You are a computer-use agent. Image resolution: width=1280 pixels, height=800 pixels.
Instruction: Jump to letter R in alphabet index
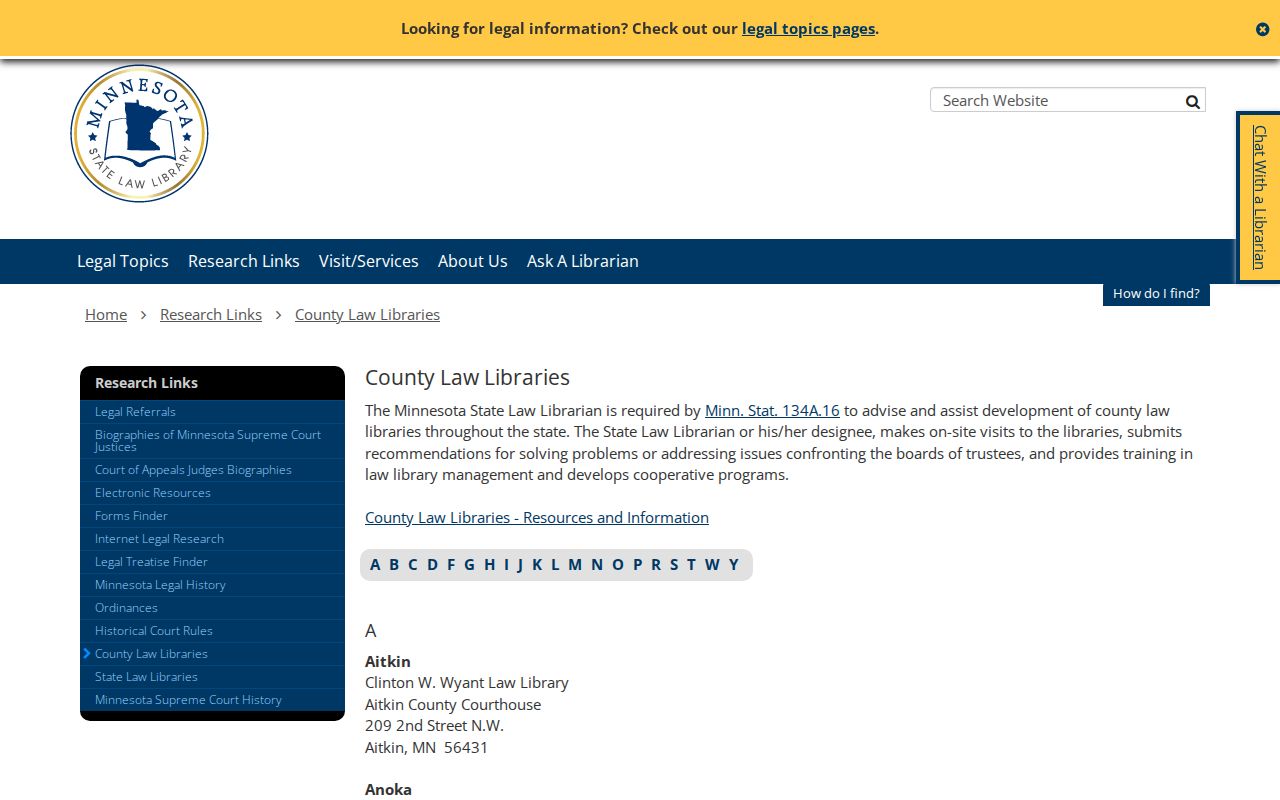click(656, 564)
